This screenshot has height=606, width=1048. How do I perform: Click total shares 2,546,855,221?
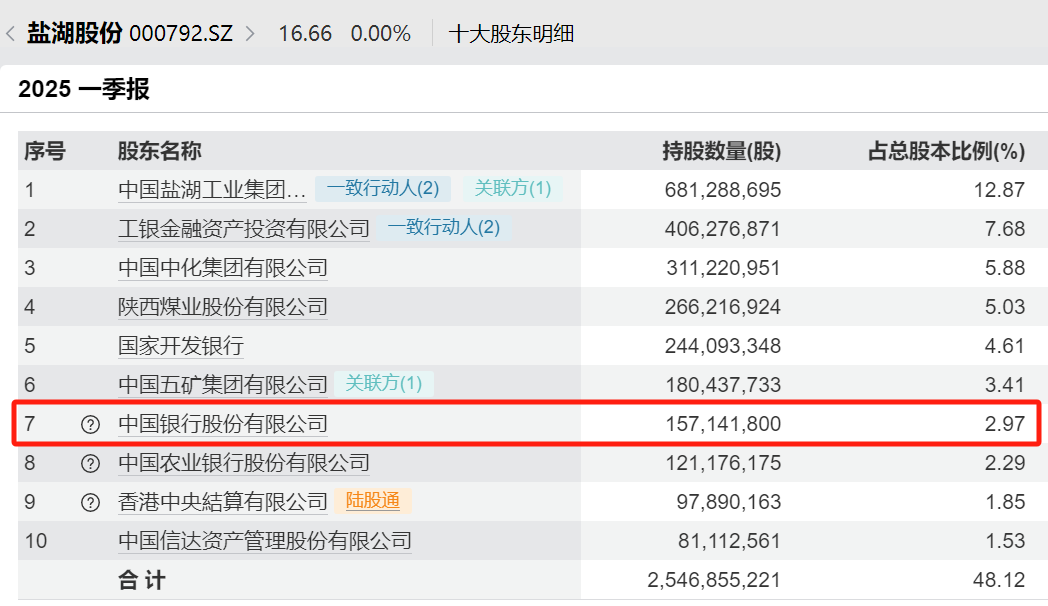pyautogui.click(x=714, y=580)
